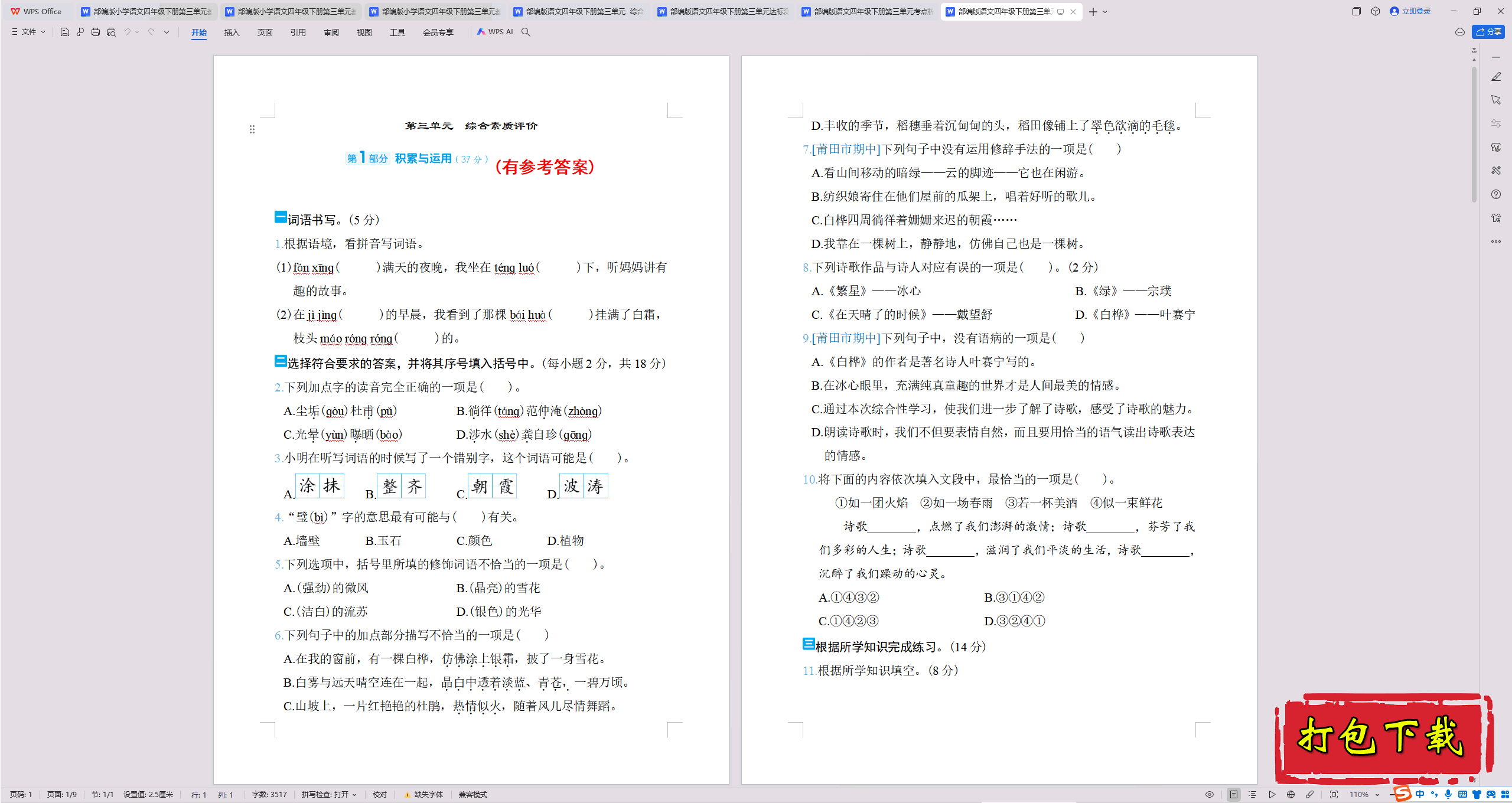Select the 页面 ribbon tab
The image size is (1512, 803).
[x=265, y=32]
